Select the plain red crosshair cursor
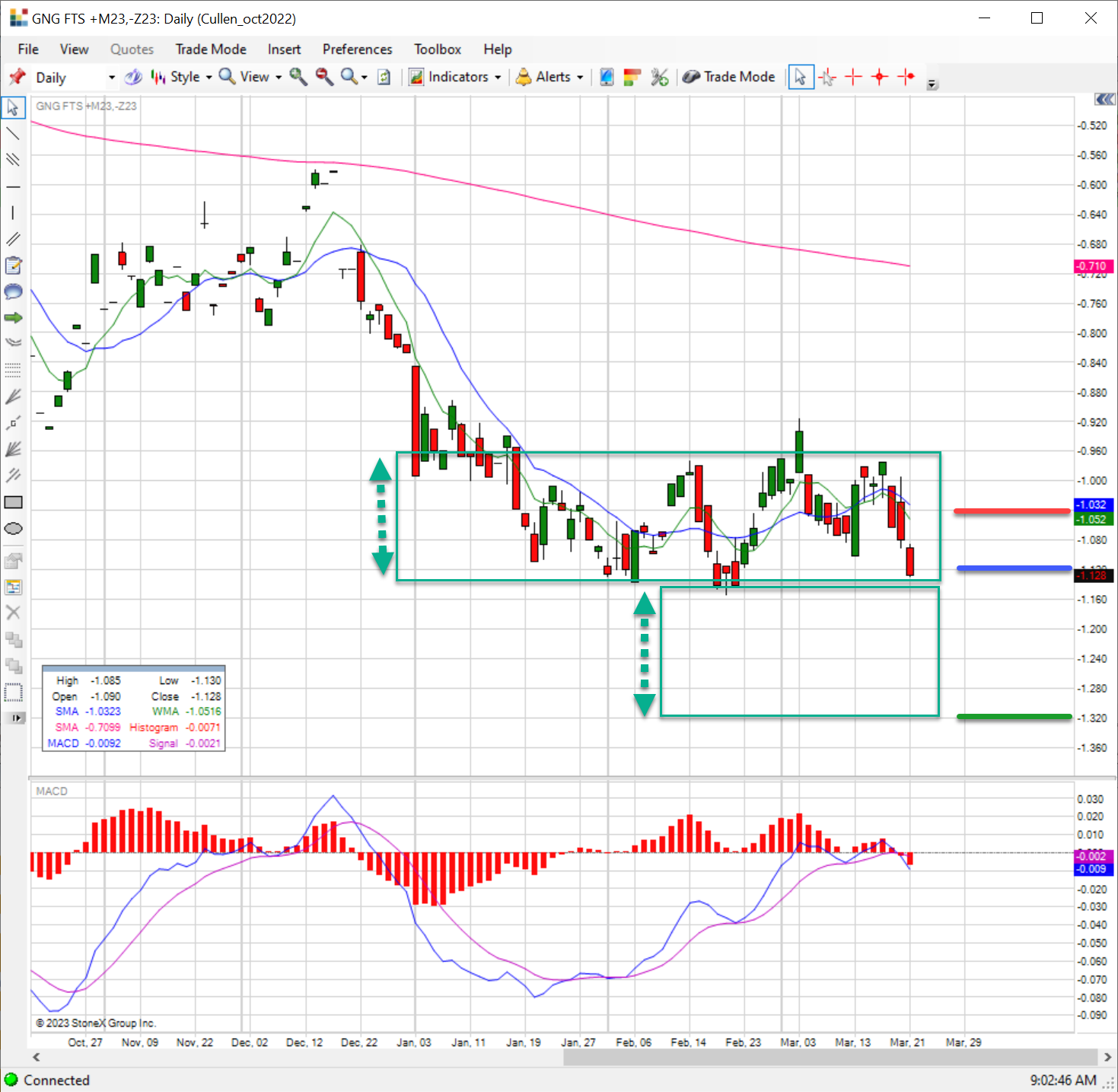 click(853, 77)
